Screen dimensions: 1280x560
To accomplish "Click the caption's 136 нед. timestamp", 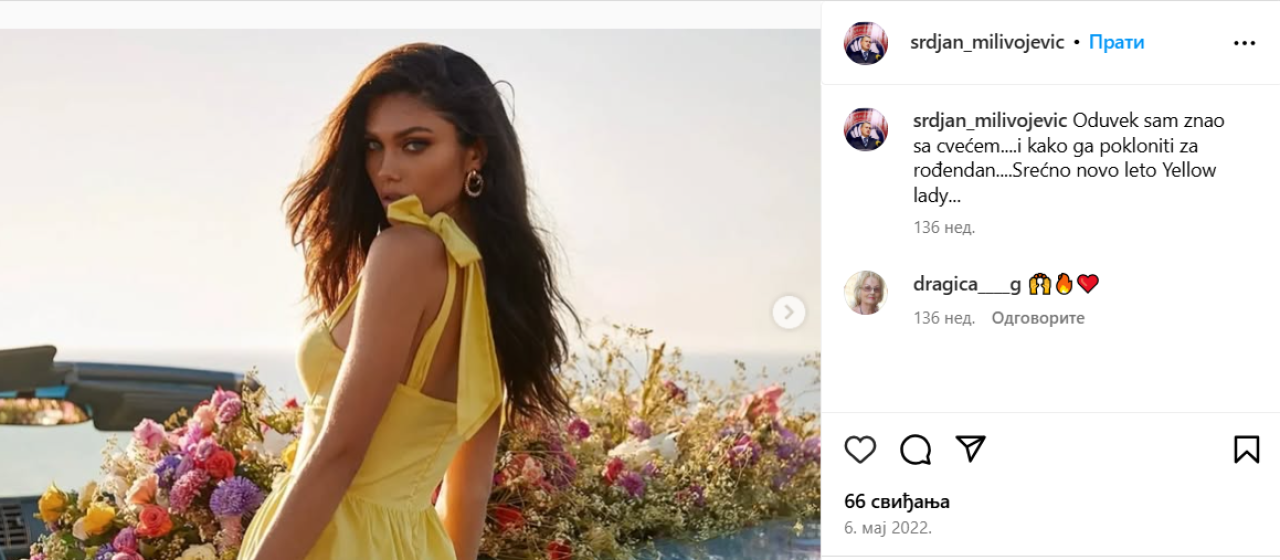I will pos(943,227).
